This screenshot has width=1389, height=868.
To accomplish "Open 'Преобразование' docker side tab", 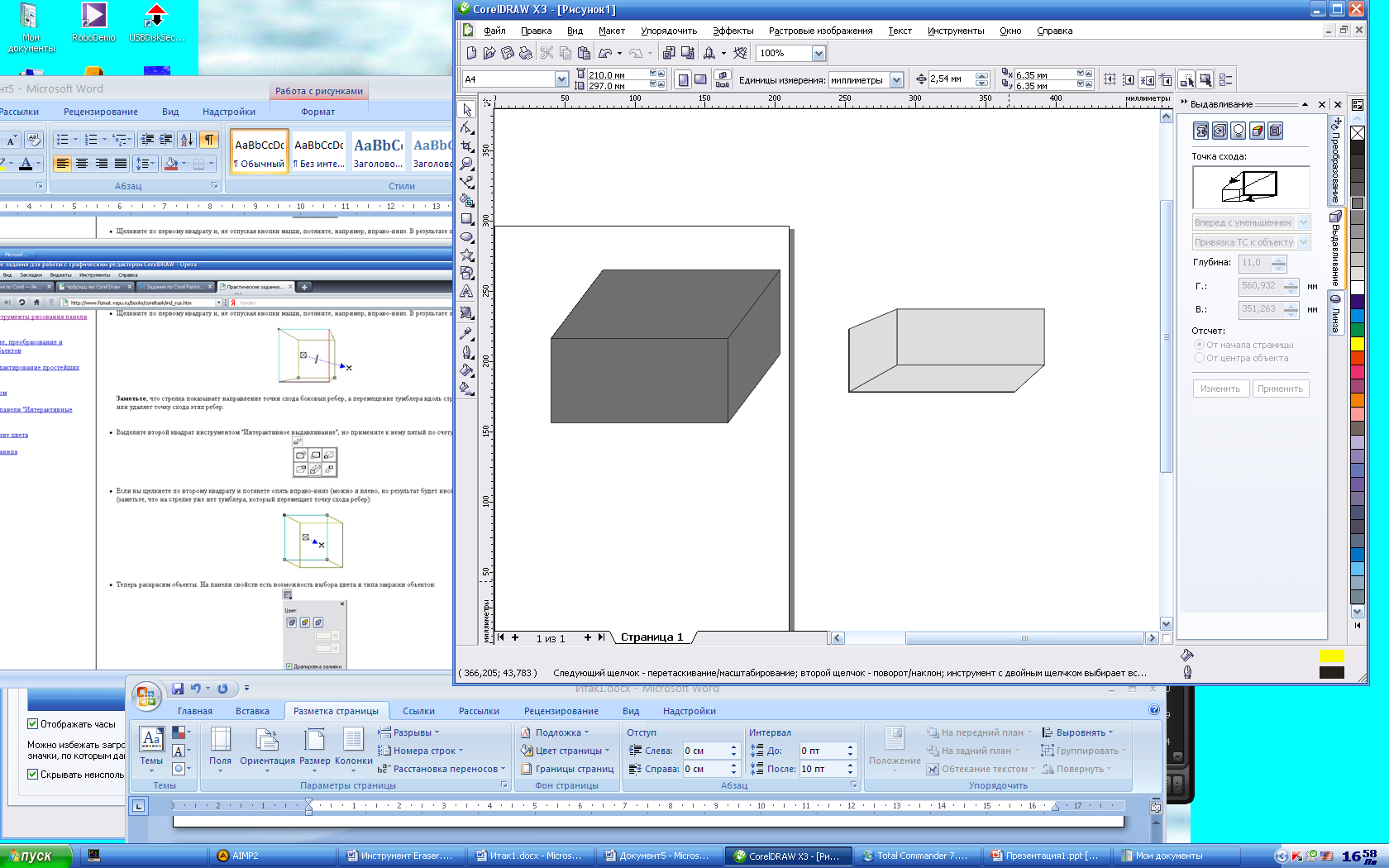I will tap(1335, 162).
